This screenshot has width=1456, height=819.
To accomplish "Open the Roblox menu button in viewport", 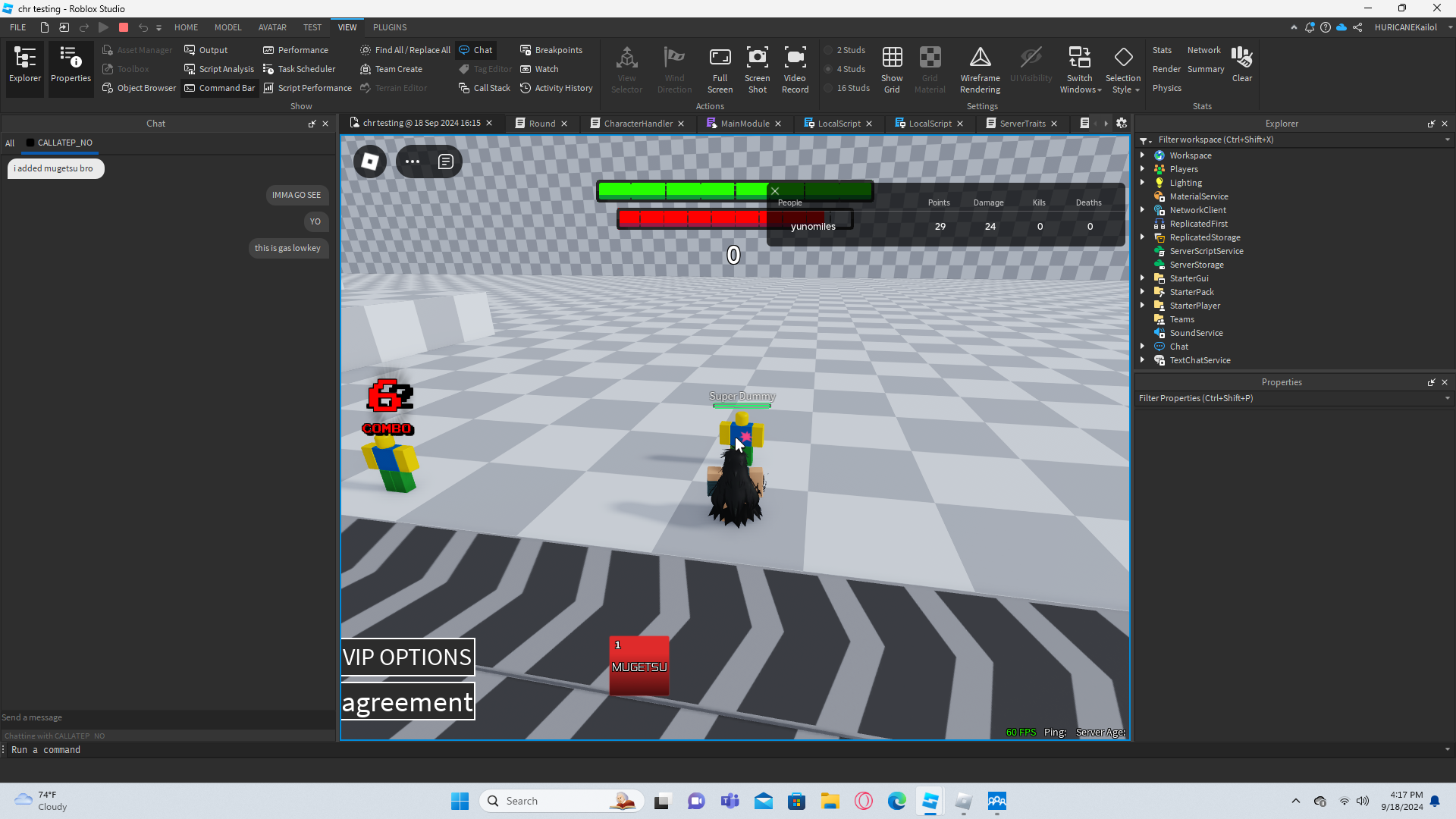I will coord(370,162).
